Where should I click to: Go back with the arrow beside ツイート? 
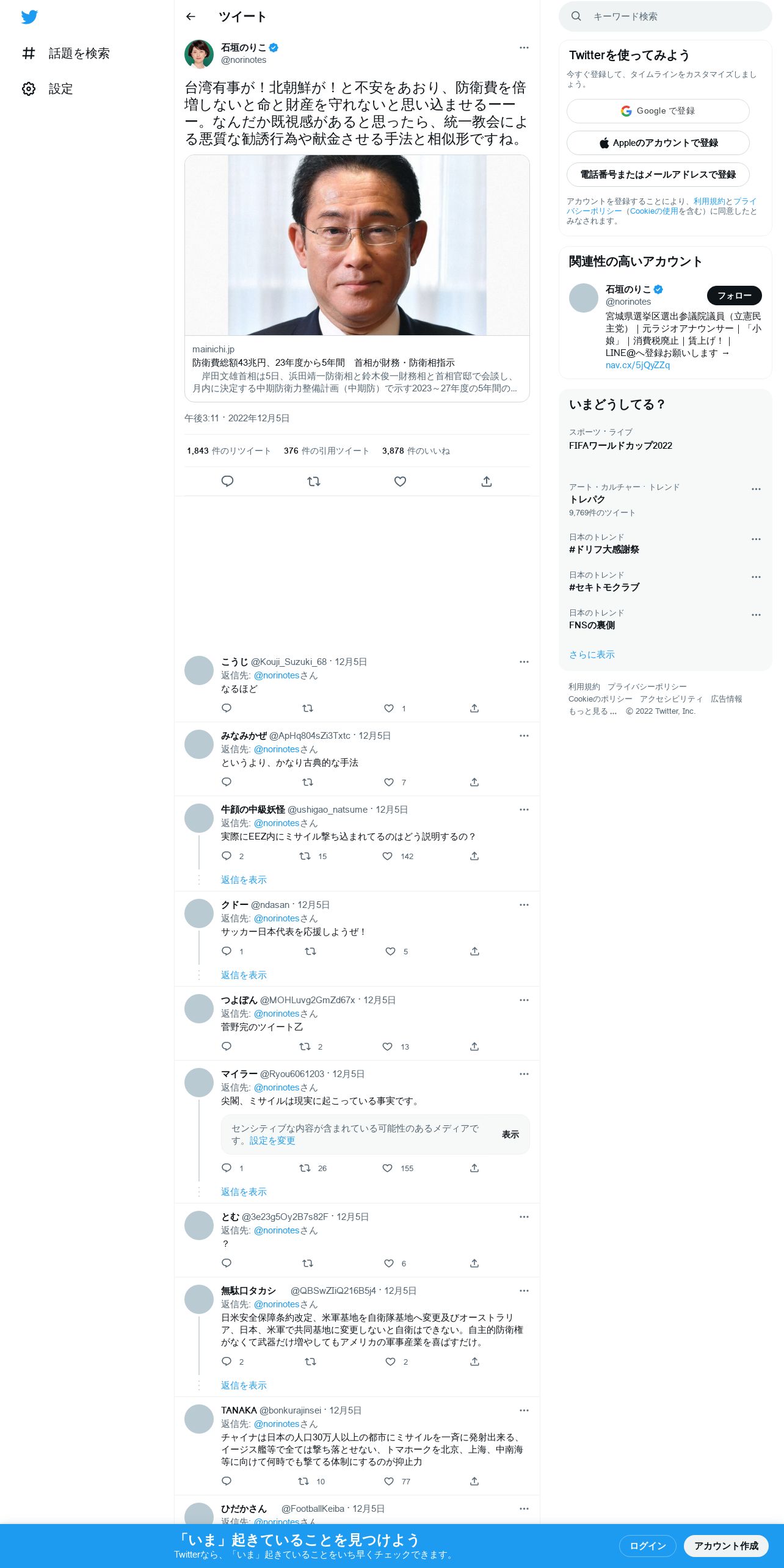(191, 16)
